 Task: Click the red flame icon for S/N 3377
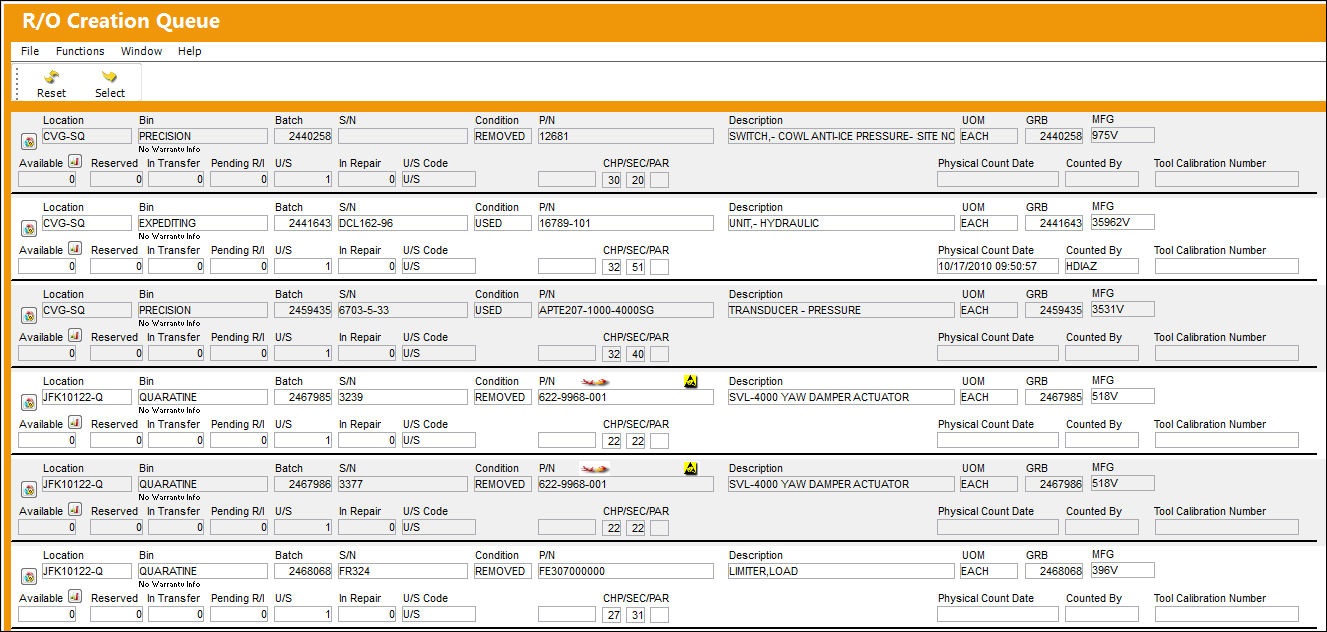(595, 468)
